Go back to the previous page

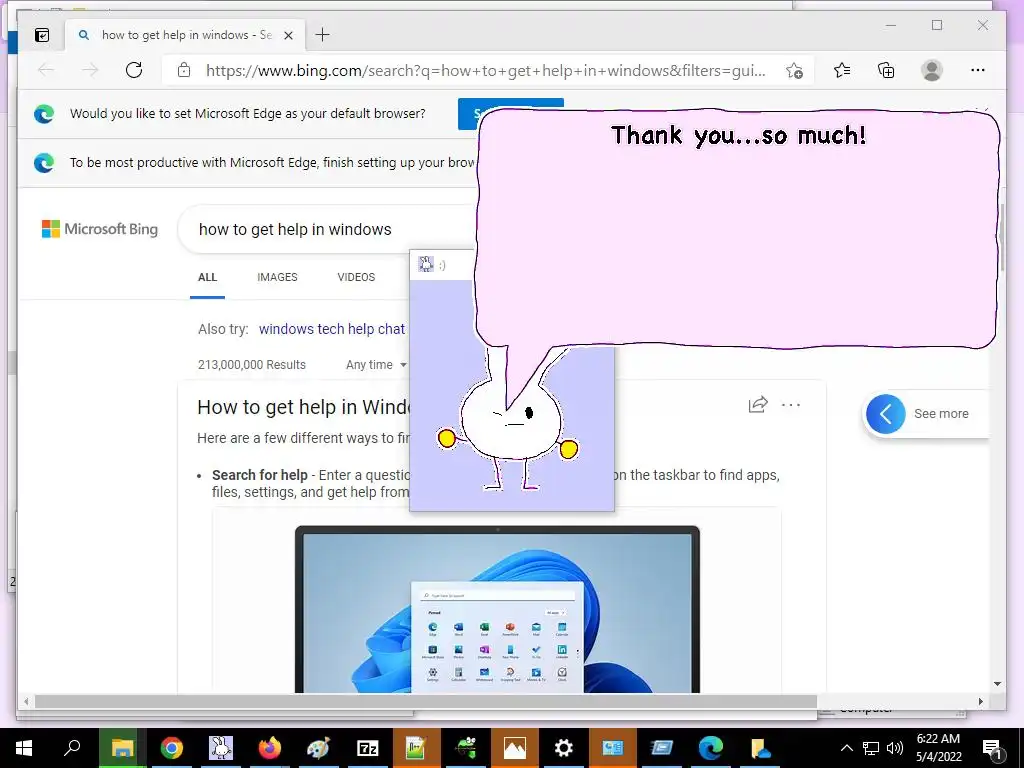(46, 70)
